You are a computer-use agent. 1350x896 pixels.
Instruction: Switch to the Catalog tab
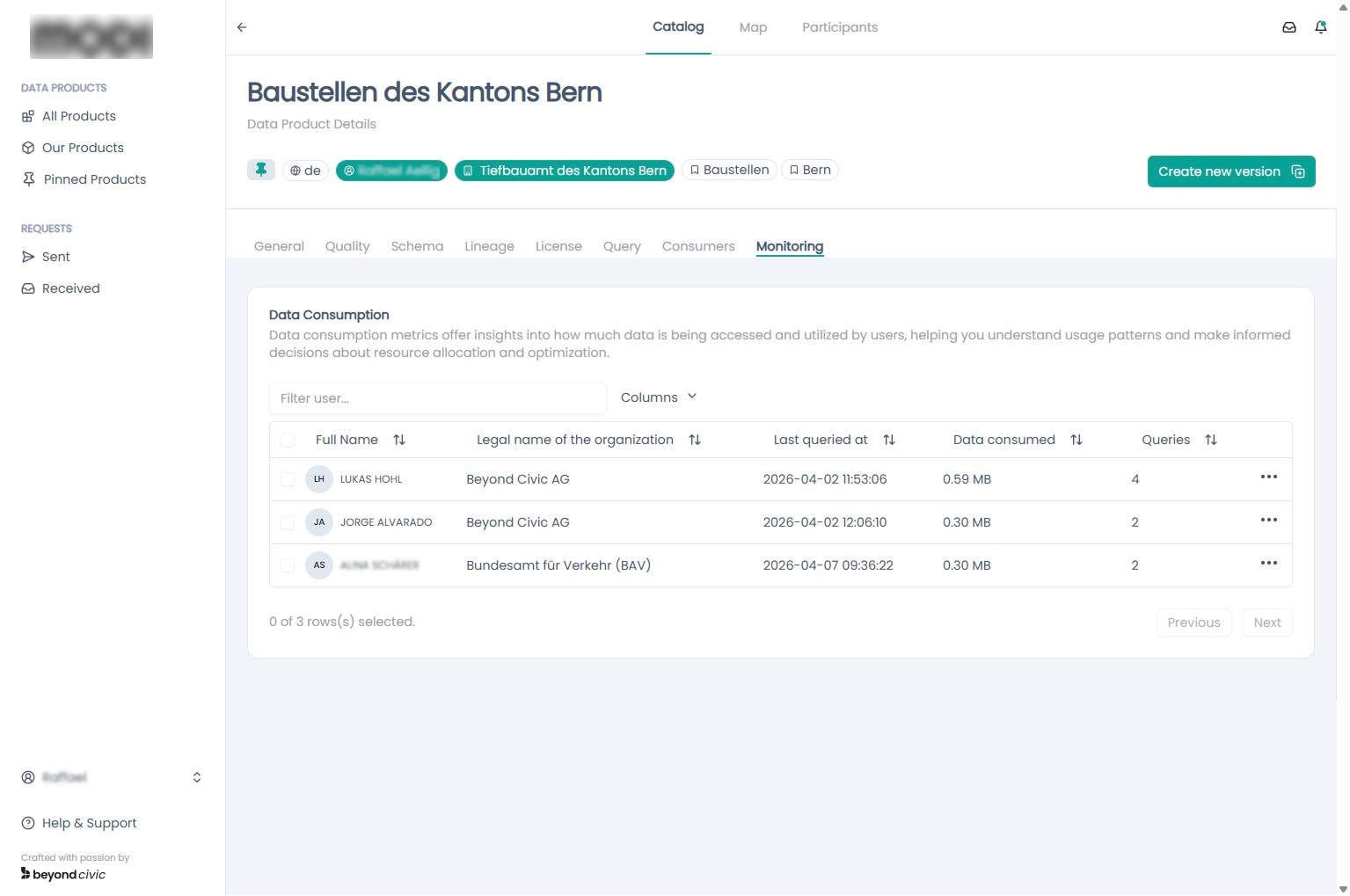[678, 26]
